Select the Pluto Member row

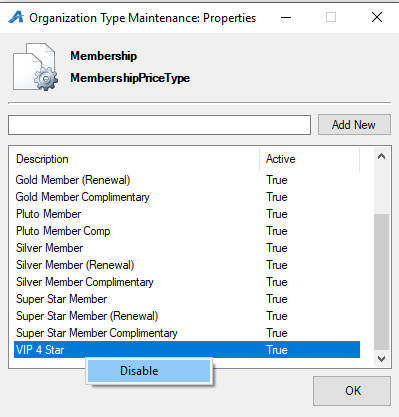[187, 214]
